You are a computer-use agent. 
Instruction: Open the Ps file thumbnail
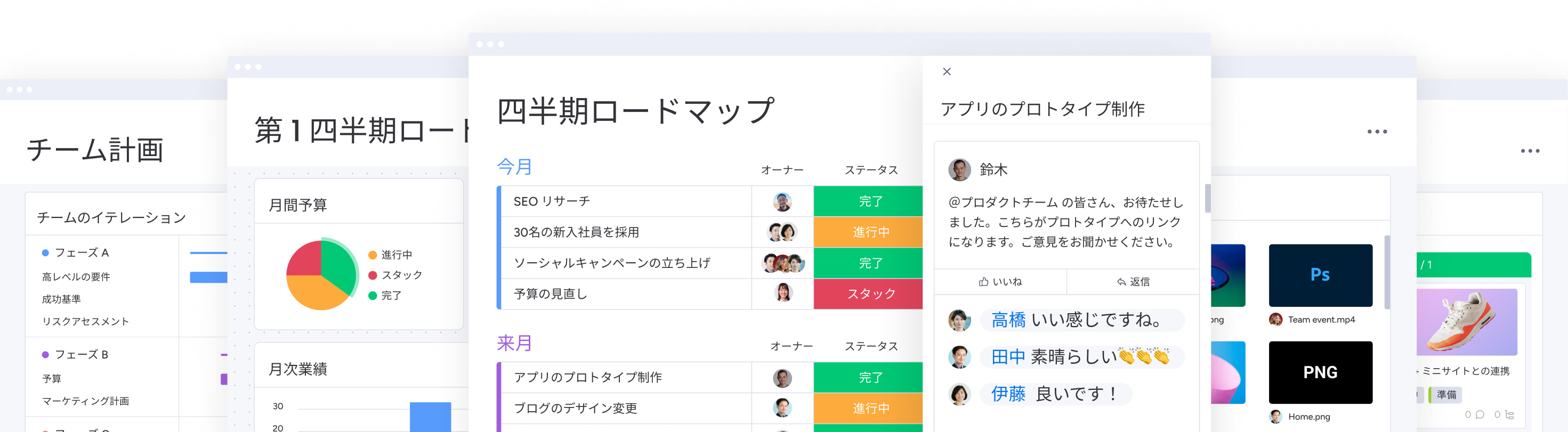pyautogui.click(x=1320, y=275)
